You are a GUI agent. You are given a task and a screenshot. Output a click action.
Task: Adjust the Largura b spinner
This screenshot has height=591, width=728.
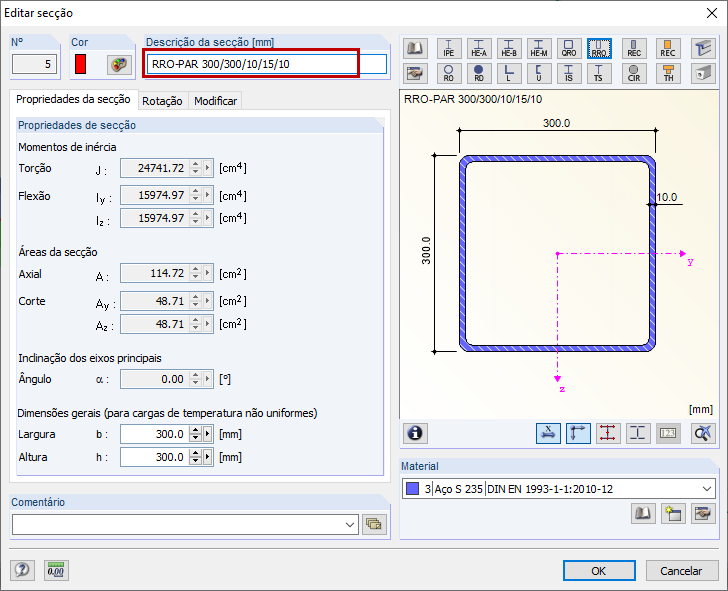coord(195,434)
